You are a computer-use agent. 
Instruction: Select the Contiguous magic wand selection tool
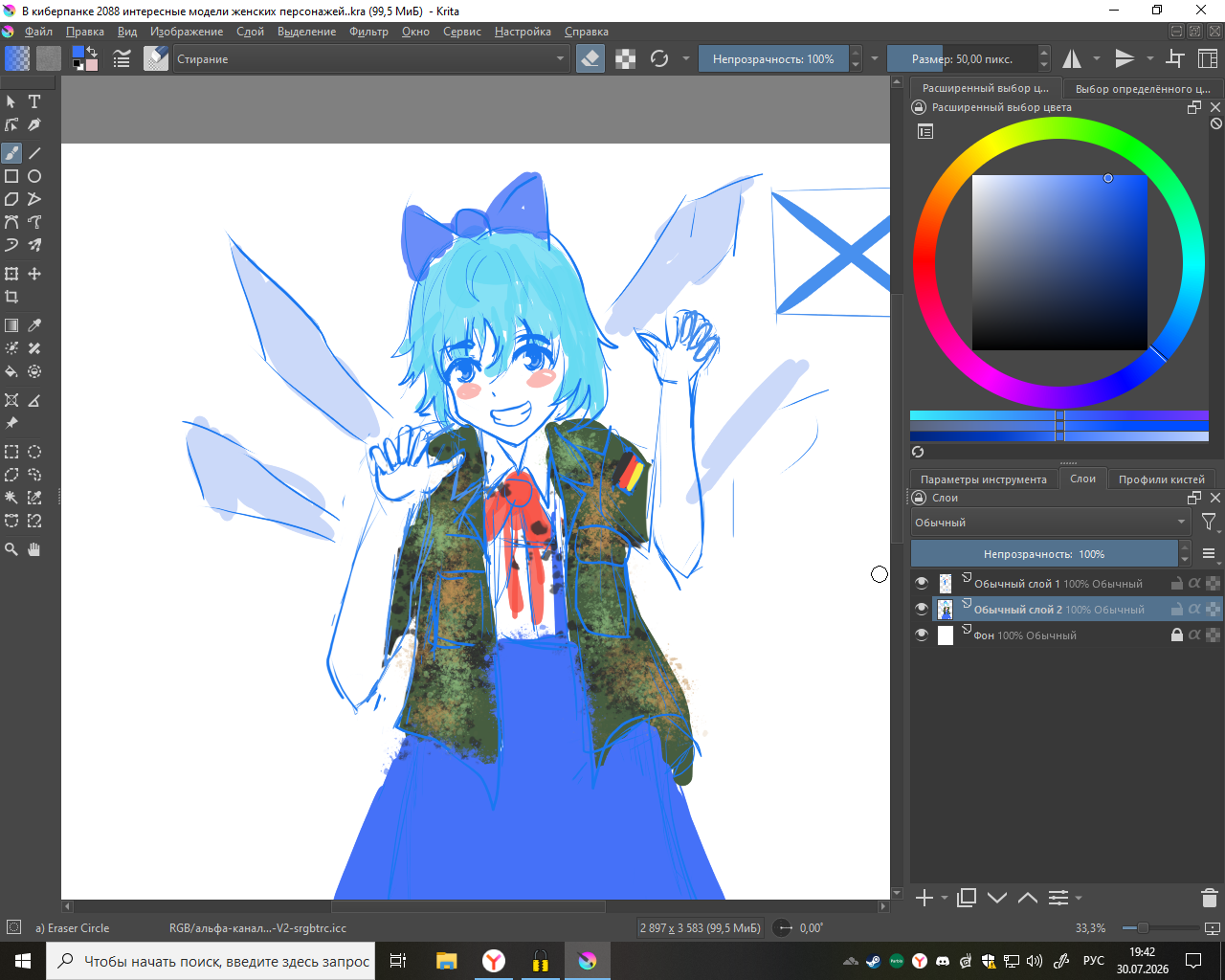click(x=11, y=498)
